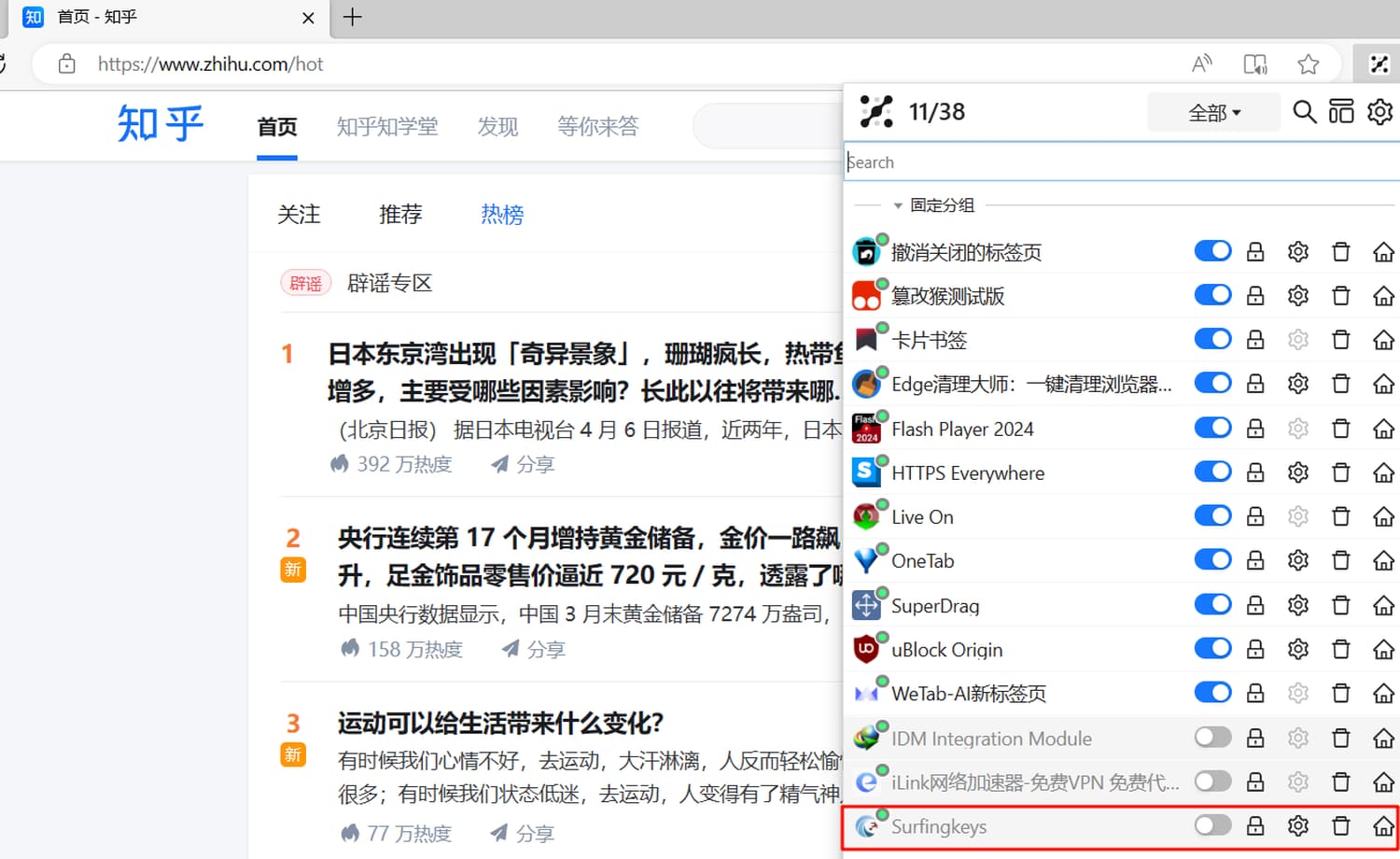Click the extension manager toolbar icon
This screenshot has height=859, width=1400.
coord(1379,64)
